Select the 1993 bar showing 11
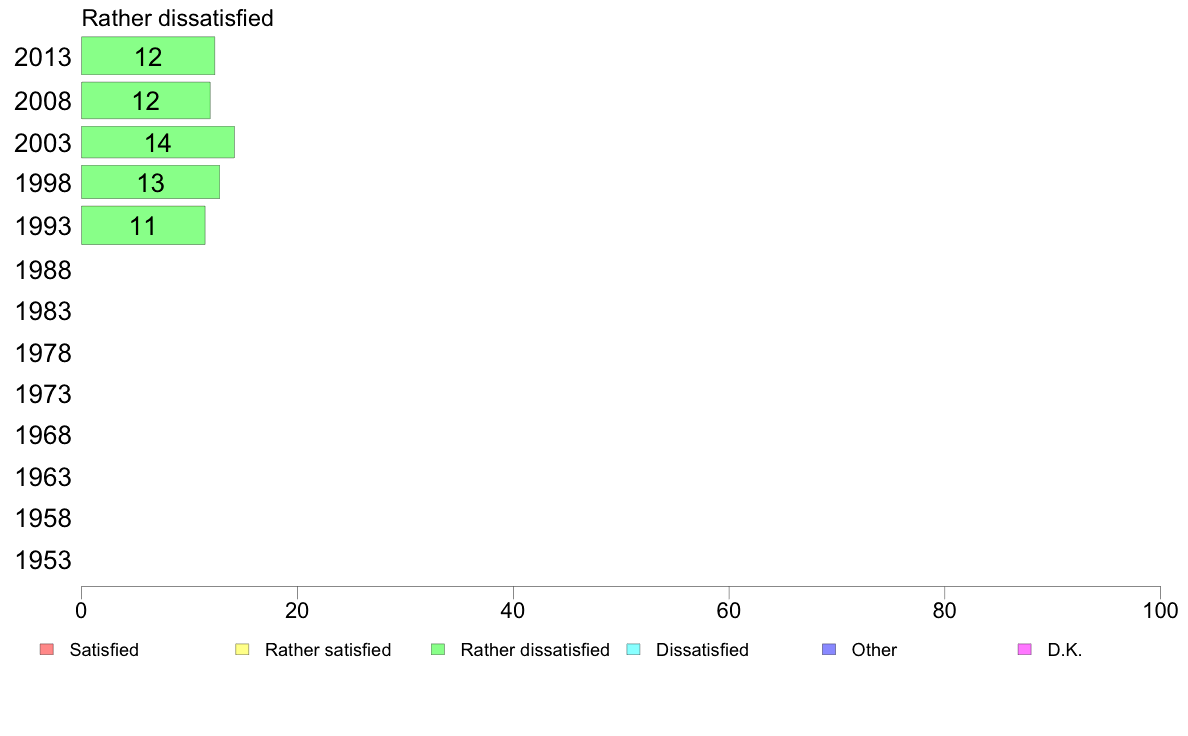The height and width of the screenshot is (736, 1188). click(x=143, y=225)
